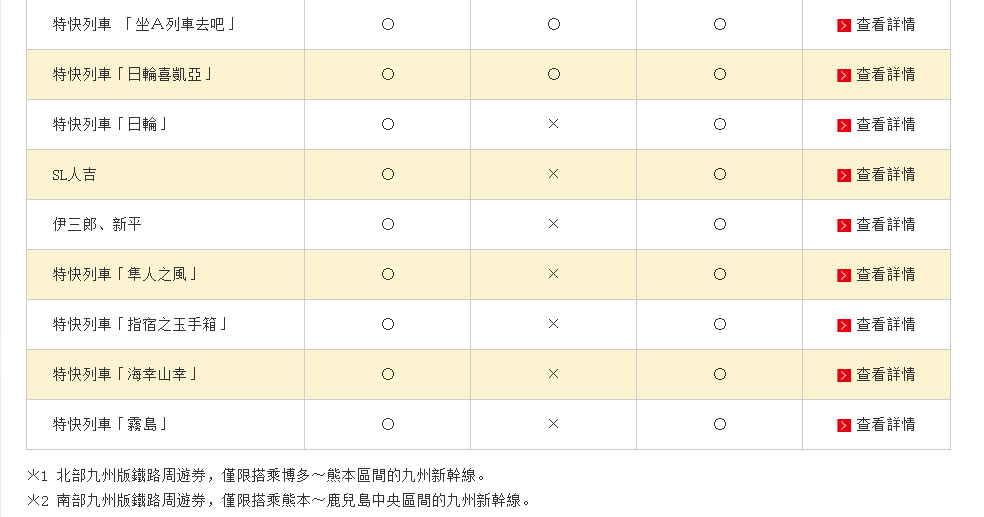
Task: Select the SL人吉 train name cell
Action: (75, 175)
